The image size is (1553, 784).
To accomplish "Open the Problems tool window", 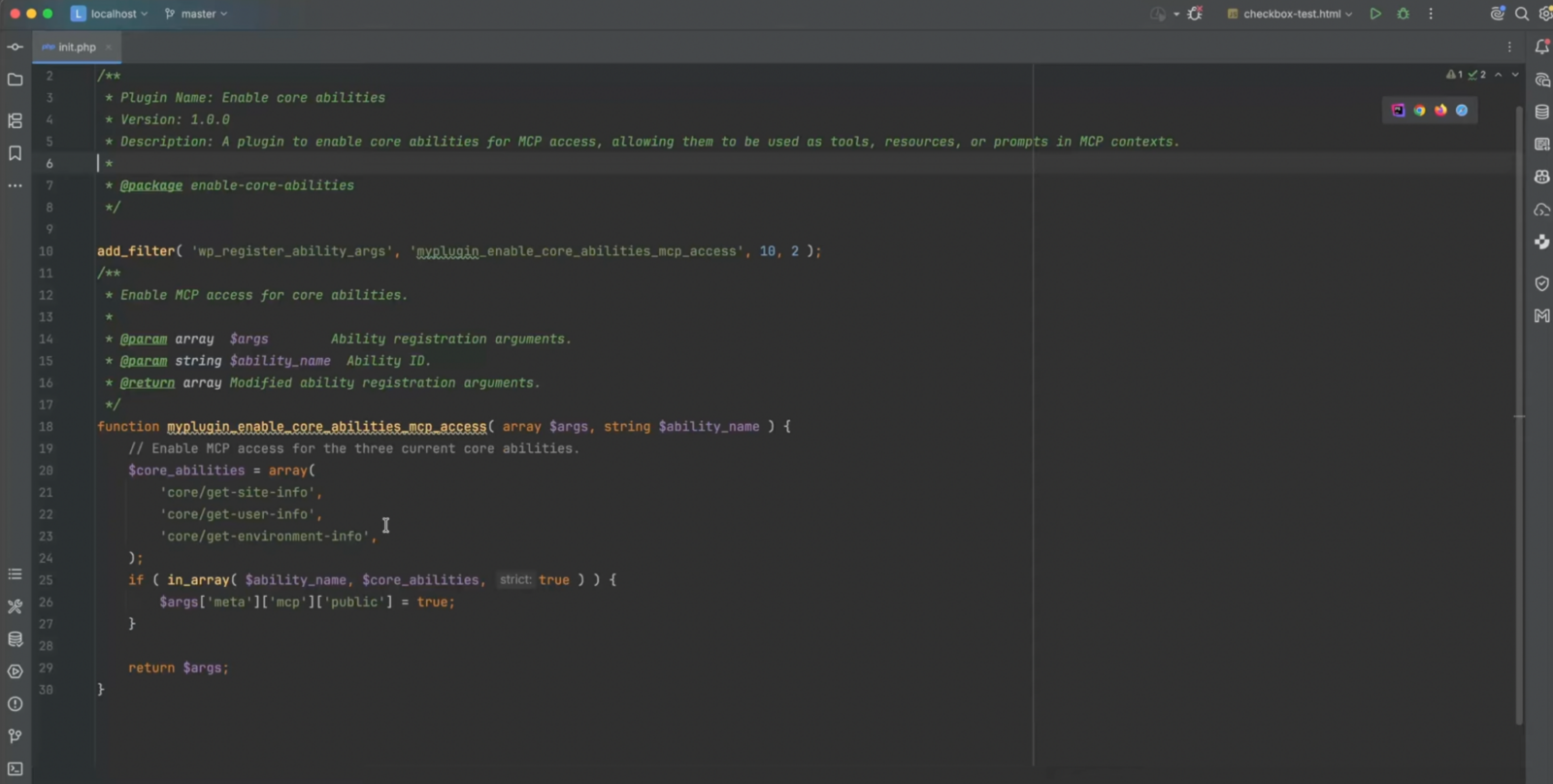I will 15,704.
